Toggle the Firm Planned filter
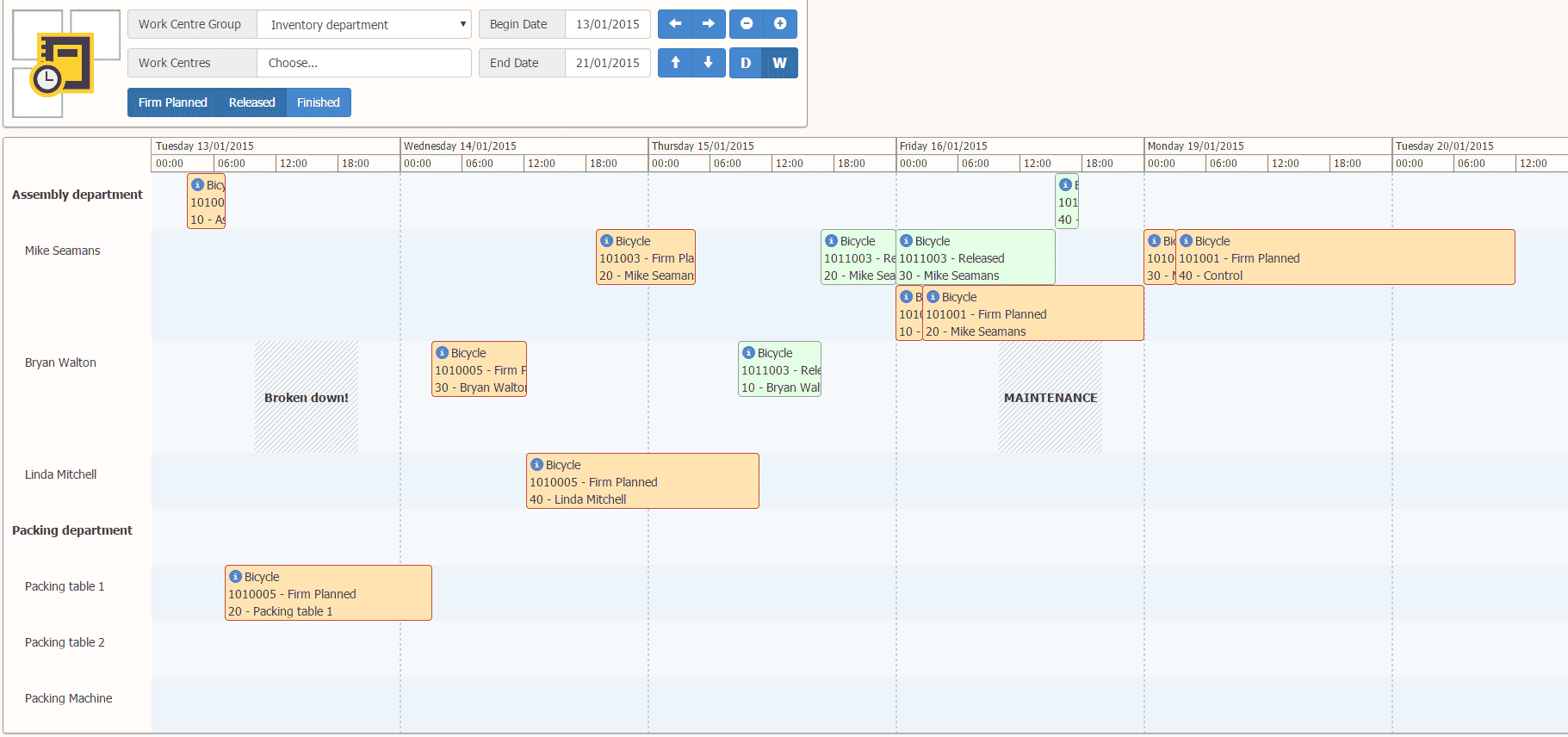 173,102
